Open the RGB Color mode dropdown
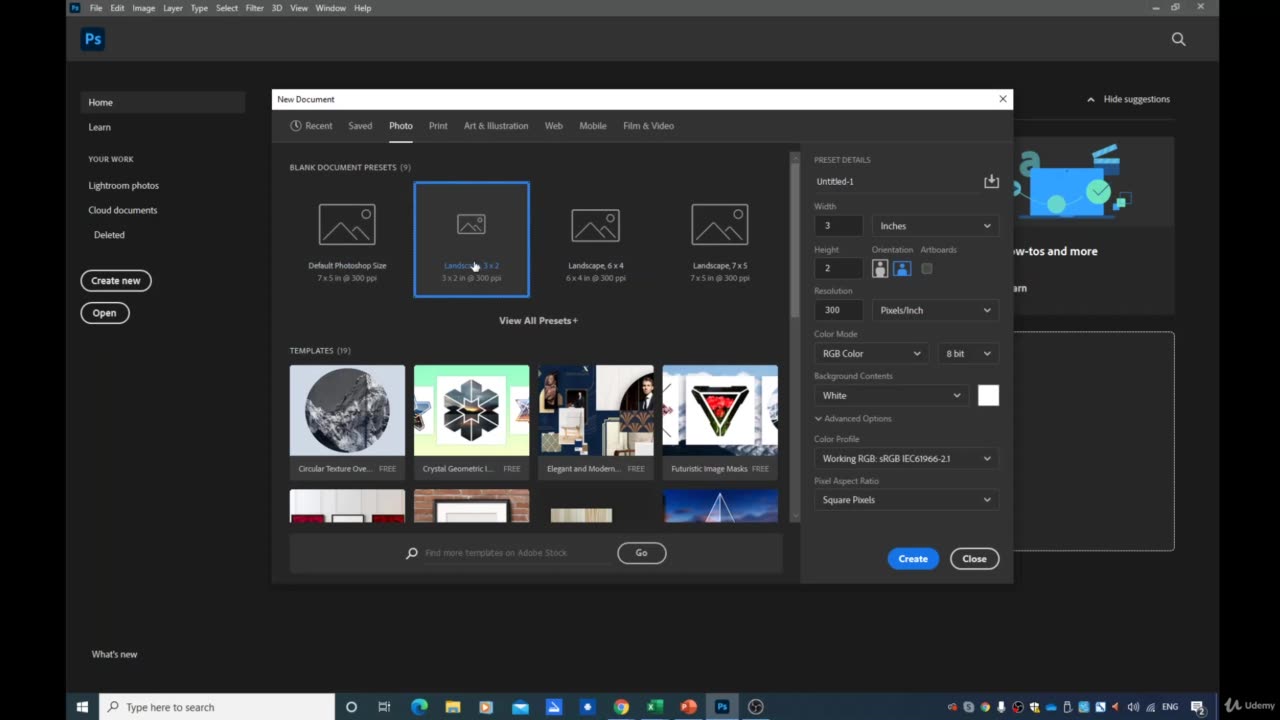The width and height of the screenshot is (1280, 720). pos(871,353)
